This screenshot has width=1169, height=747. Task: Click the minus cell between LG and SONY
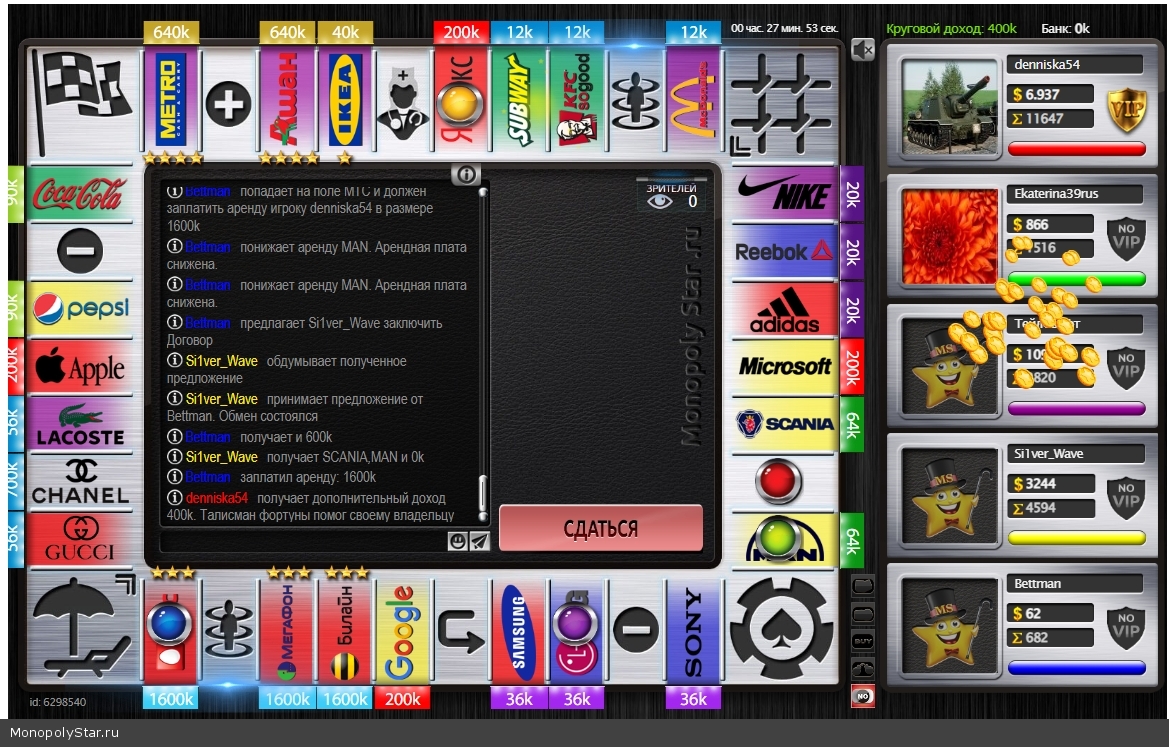[635, 631]
